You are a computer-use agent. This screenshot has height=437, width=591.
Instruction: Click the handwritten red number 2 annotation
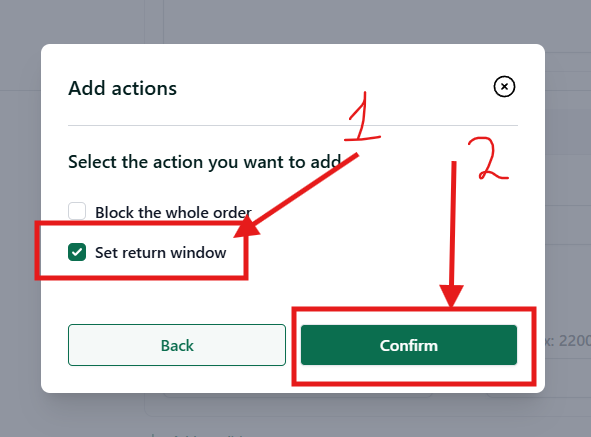pyautogui.click(x=487, y=158)
